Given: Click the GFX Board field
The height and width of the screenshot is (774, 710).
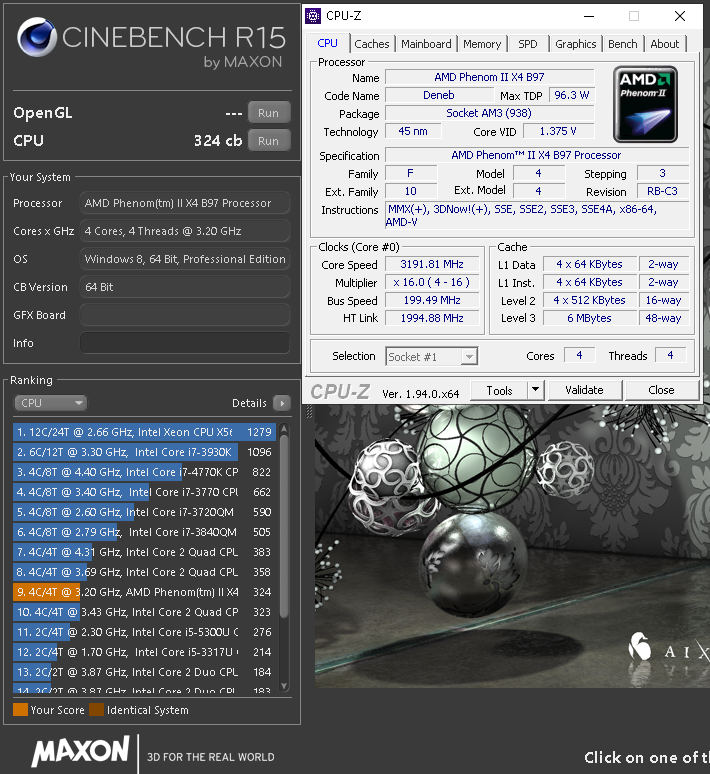Looking at the screenshot, I should coord(185,315).
